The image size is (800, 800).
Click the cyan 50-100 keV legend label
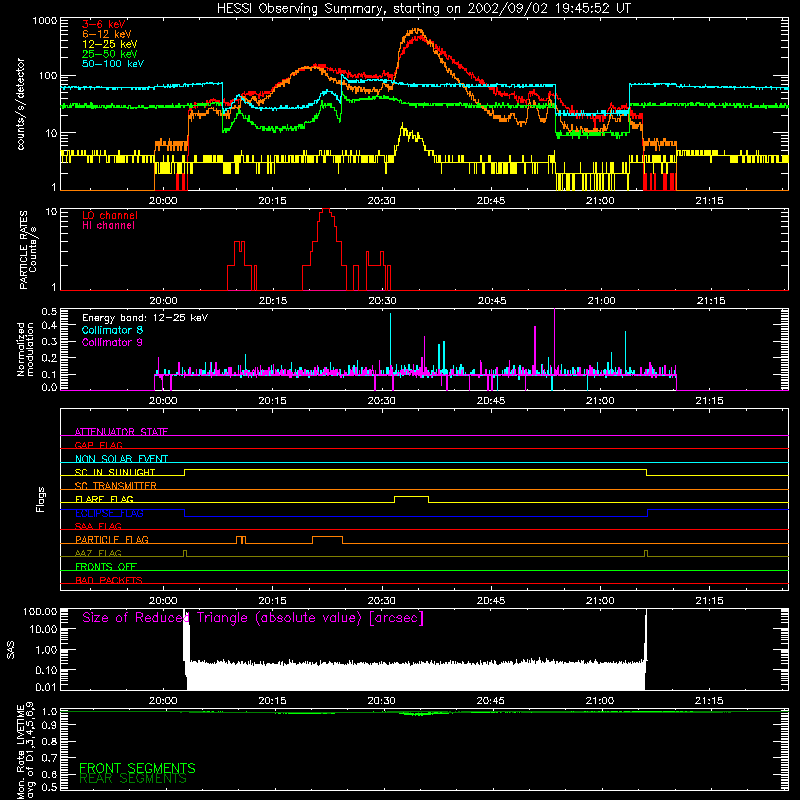click(113, 64)
